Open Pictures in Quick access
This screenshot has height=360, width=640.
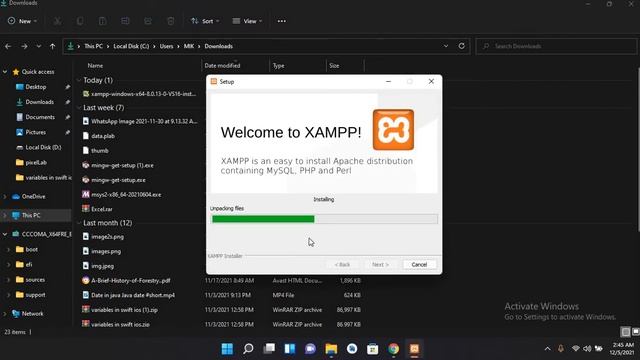click(36, 132)
